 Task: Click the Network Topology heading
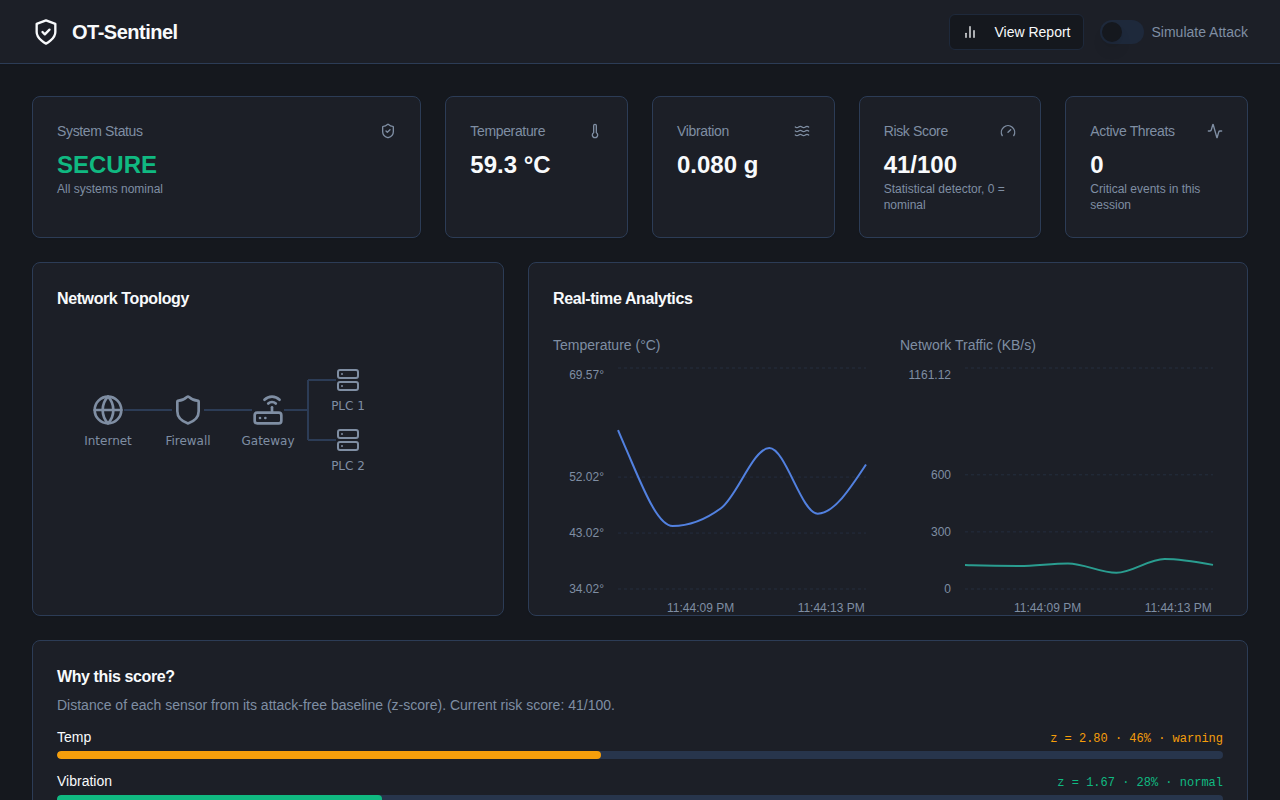point(123,298)
